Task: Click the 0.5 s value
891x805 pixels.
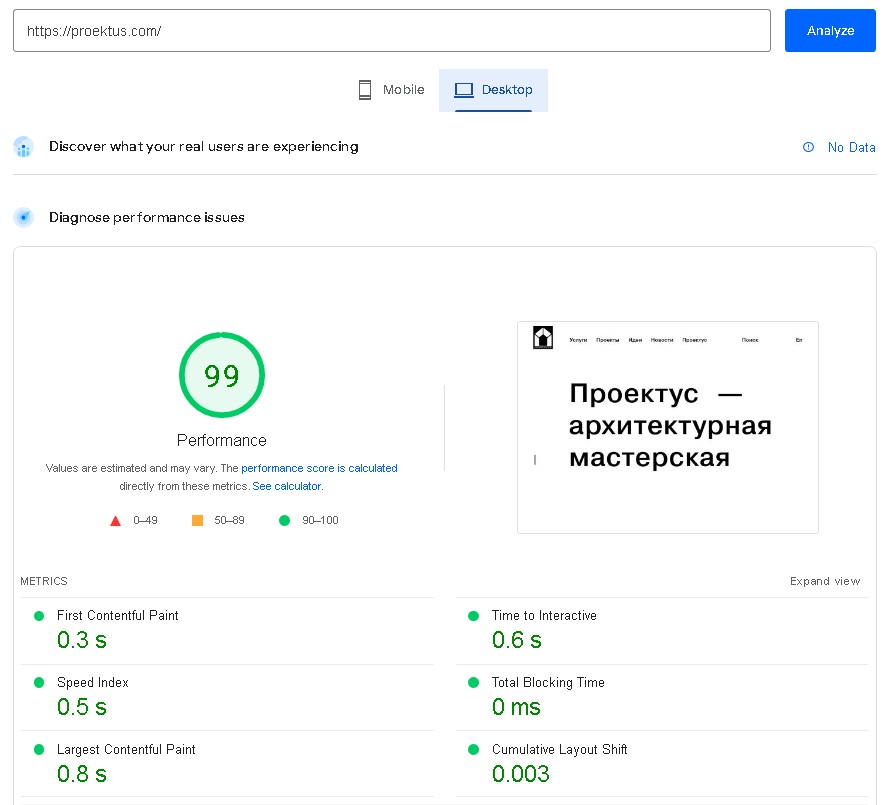Action: click(82, 707)
